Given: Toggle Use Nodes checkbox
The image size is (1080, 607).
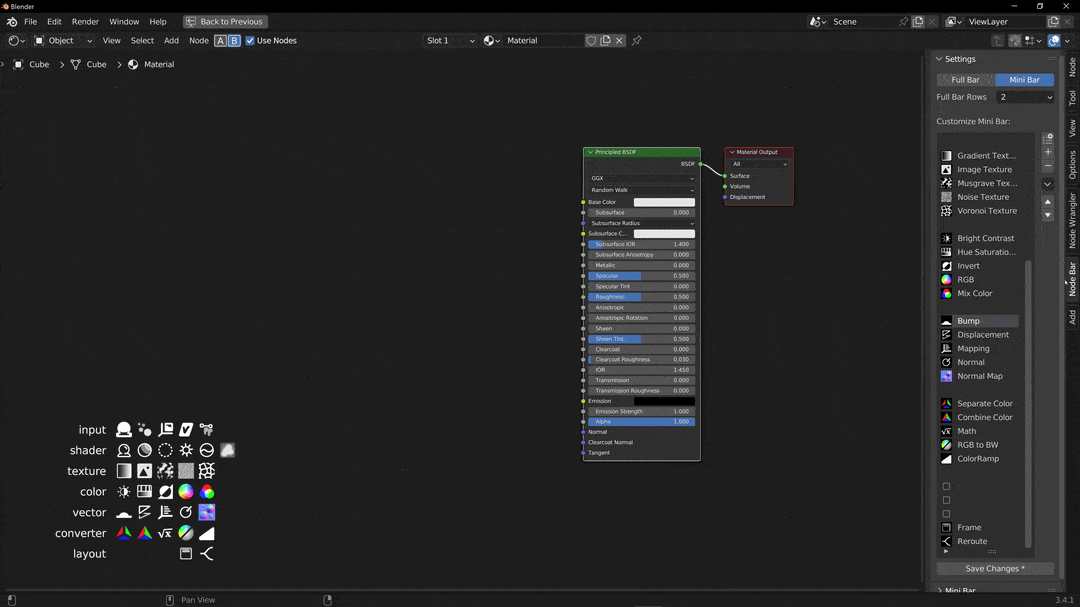Looking at the screenshot, I should pyautogui.click(x=250, y=41).
